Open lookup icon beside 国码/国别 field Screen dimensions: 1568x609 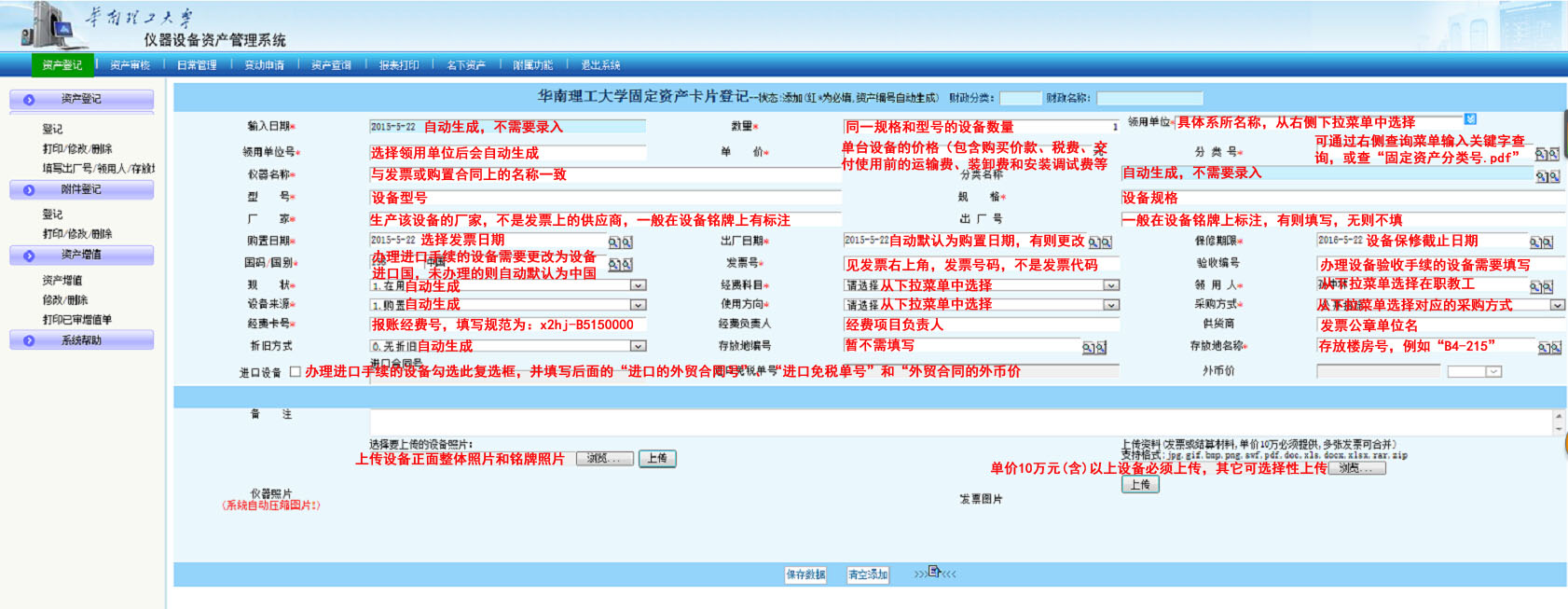click(621, 265)
